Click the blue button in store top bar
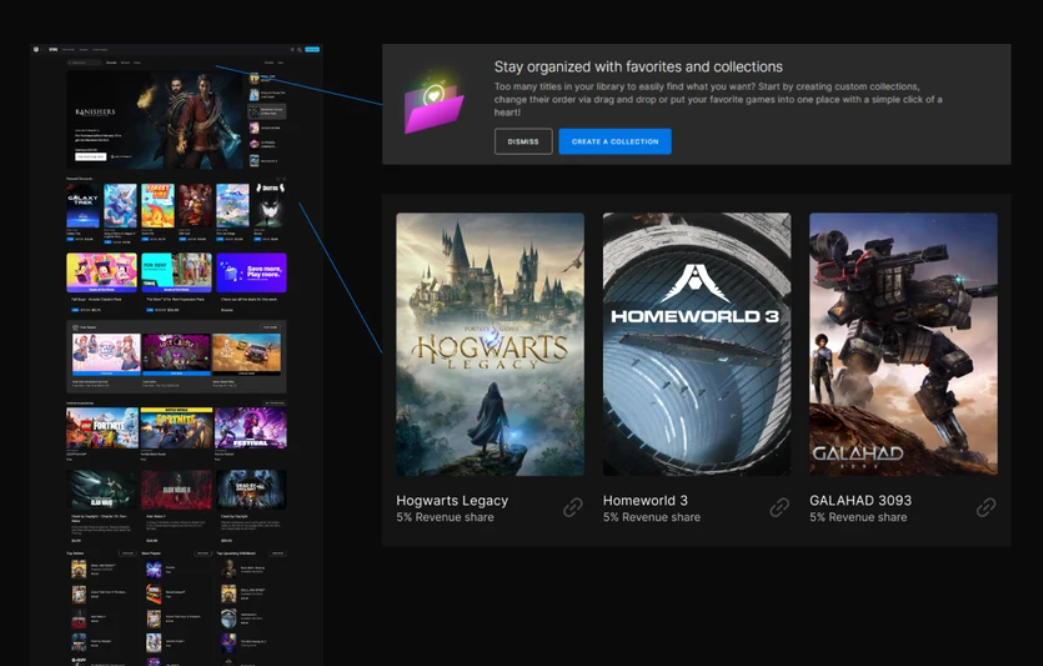Screen dimensions: 1043x666 [x=312, y=49]
